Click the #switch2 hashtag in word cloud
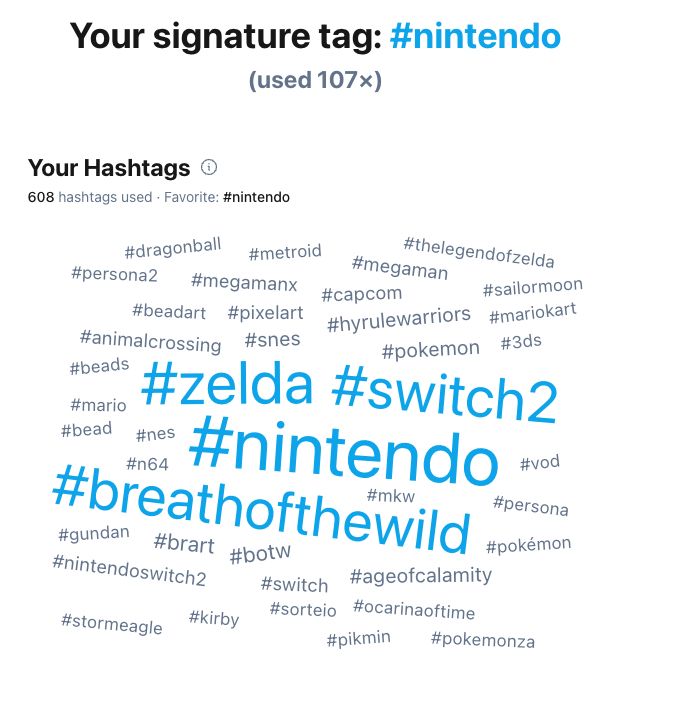This screenshot has height=724, width=692. coord(445,395)
